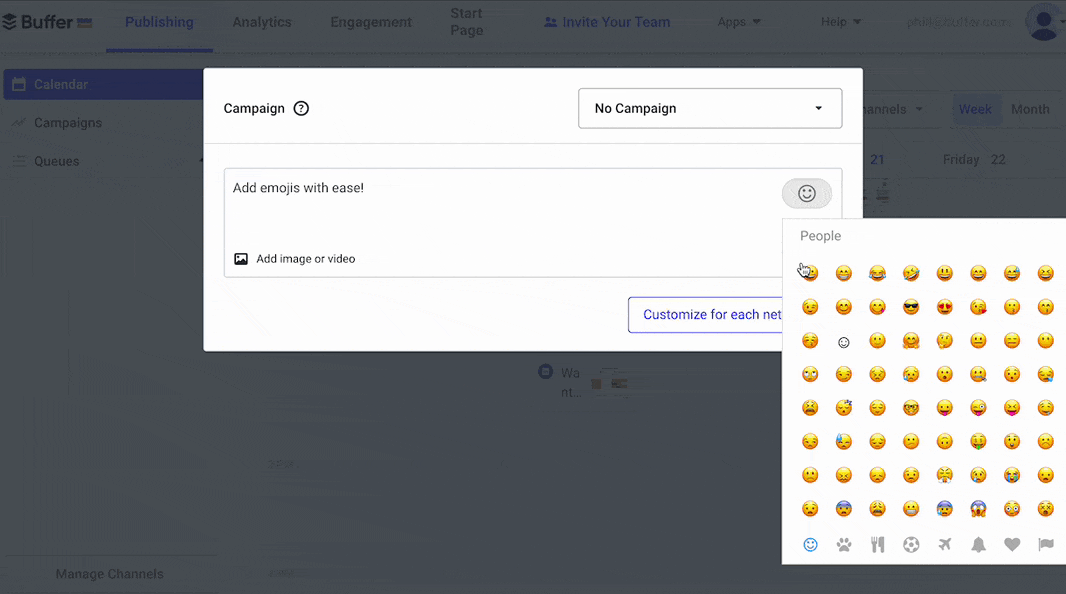Switch the calendar to Week view
The height and width of the screenshot is (594, 1066).
tap(975, 109)
